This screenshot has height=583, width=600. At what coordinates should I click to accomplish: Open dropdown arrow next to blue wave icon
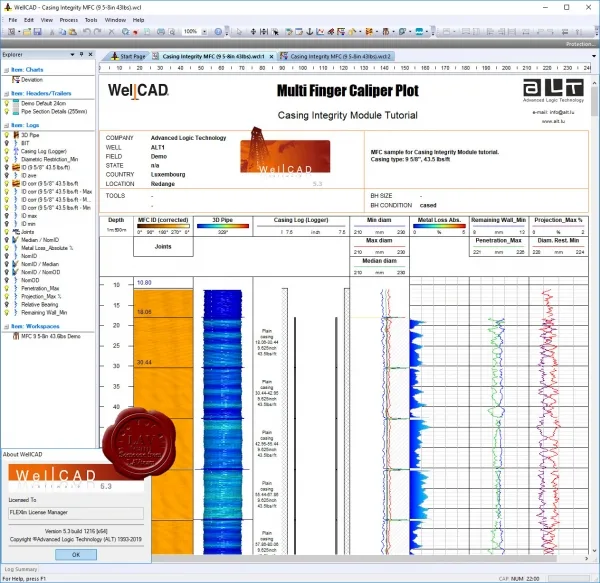[x=427, y=32]
